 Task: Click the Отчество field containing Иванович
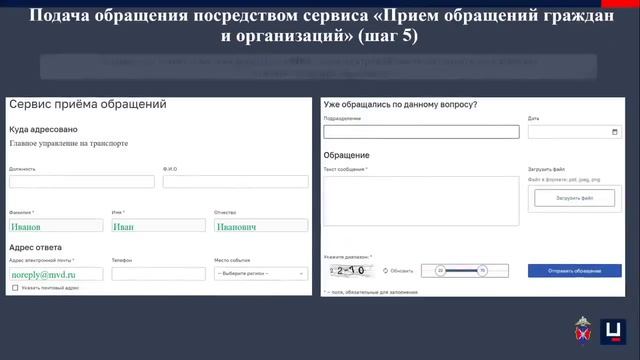click(x=261, y=226)
